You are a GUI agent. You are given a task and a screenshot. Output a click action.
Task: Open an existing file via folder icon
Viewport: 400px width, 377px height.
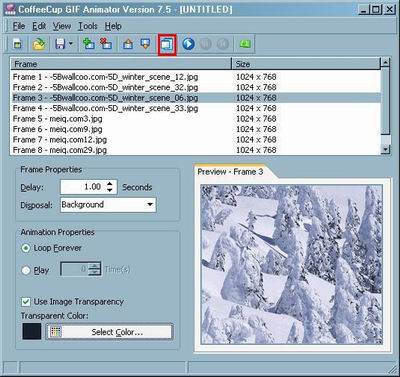click(39, 44)
